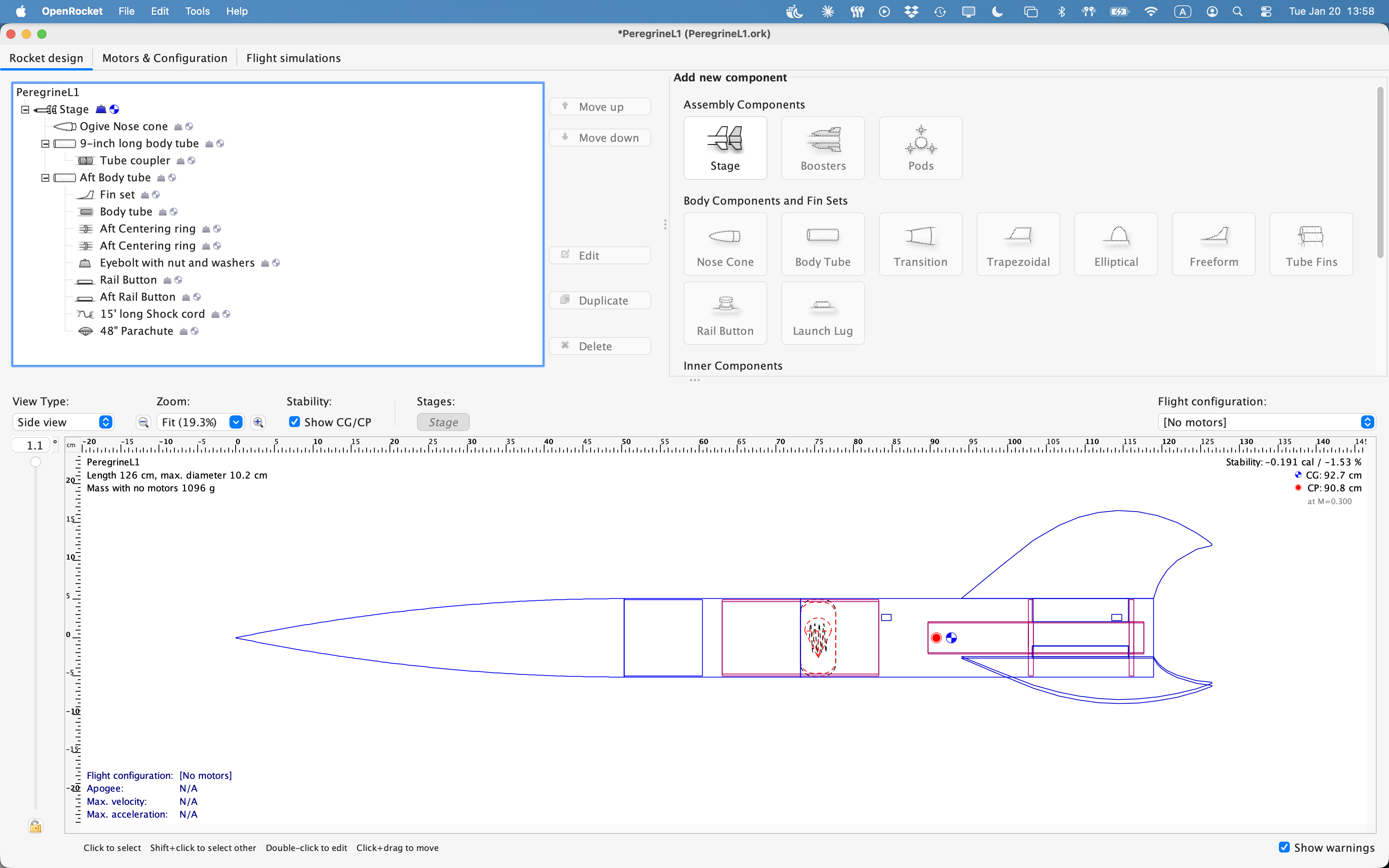Click the zoom in magnifier icon
This screenshot has height=868, width=1389.
tap(258, 422)
